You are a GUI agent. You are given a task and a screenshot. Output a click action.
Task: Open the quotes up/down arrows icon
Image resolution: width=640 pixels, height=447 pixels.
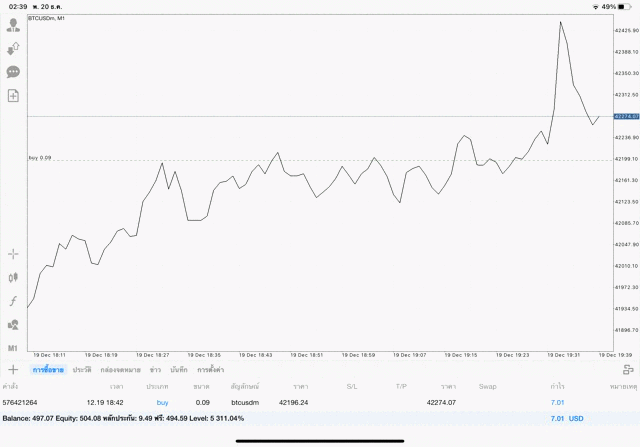click(13, 48)
